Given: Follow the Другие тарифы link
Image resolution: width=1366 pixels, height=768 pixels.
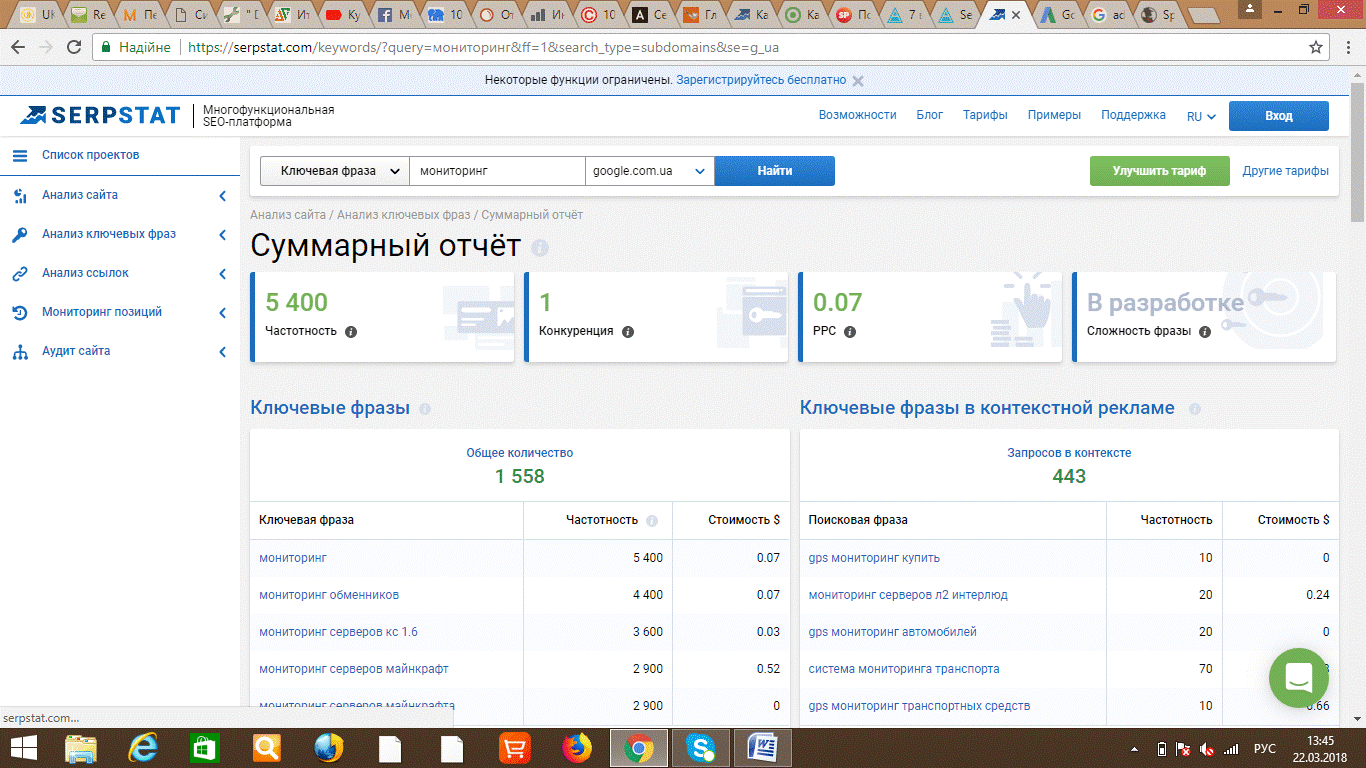Looking at the screenshot, I should point(1286,171).
